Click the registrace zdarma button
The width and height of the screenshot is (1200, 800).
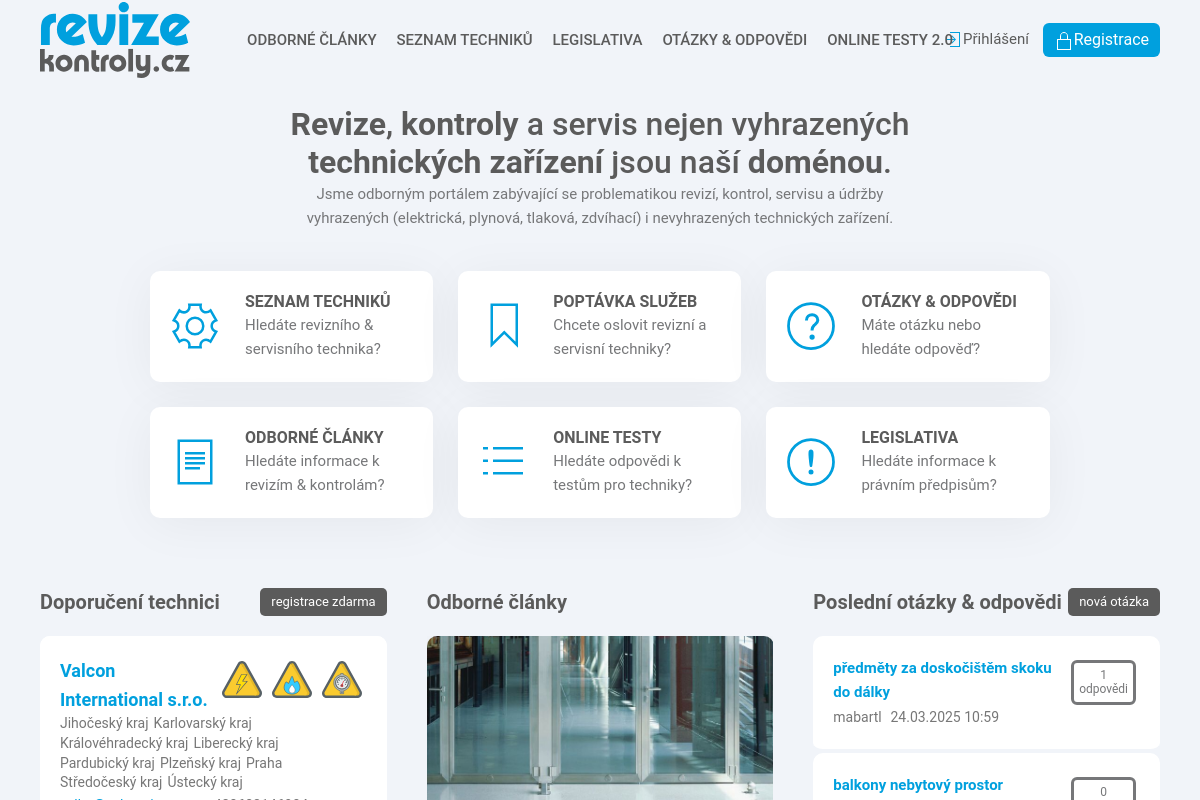pyautogui.click(x=323, y=602)
